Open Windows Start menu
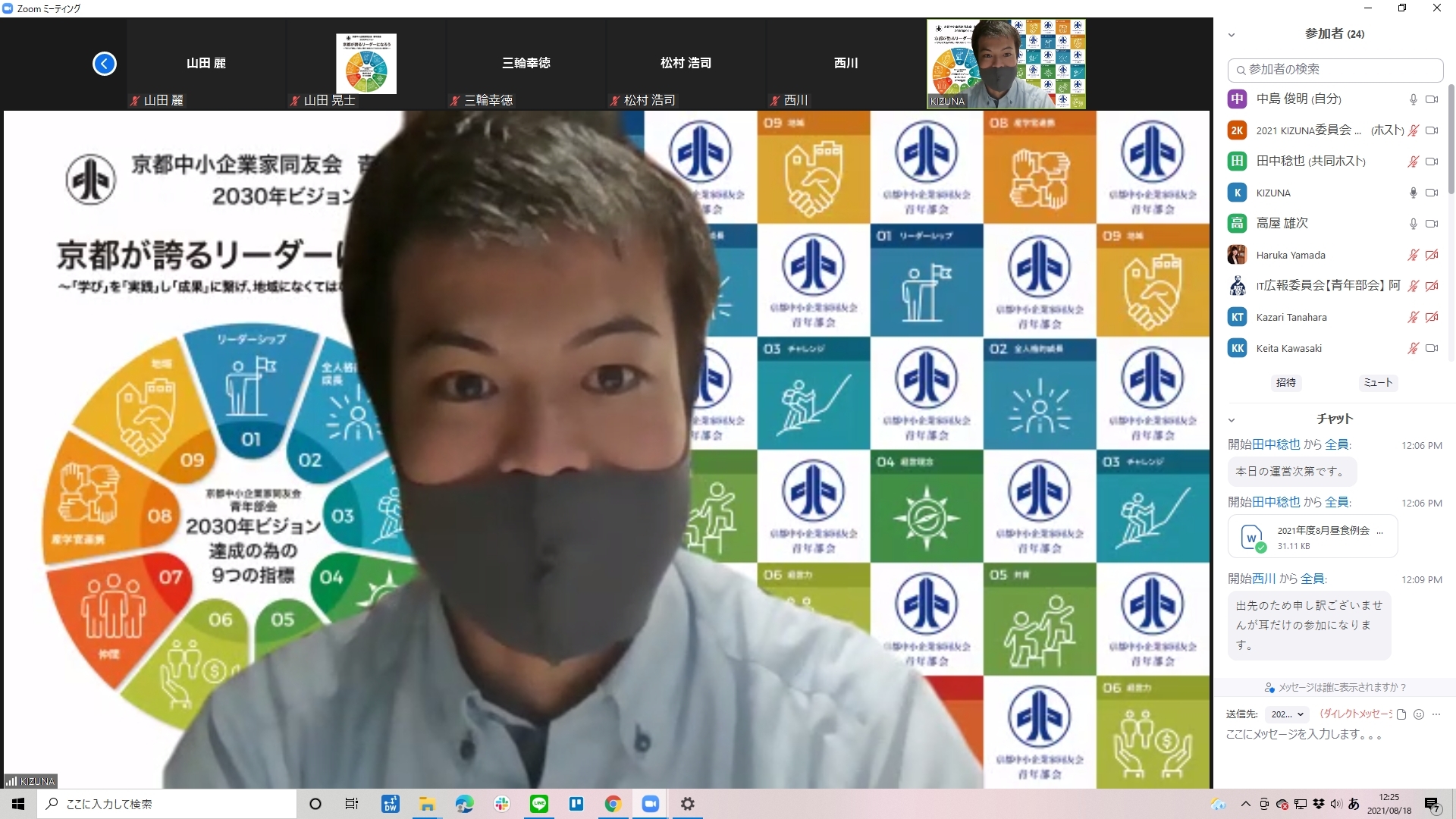Screen dimensions: 1456x819 pos(18,804)
